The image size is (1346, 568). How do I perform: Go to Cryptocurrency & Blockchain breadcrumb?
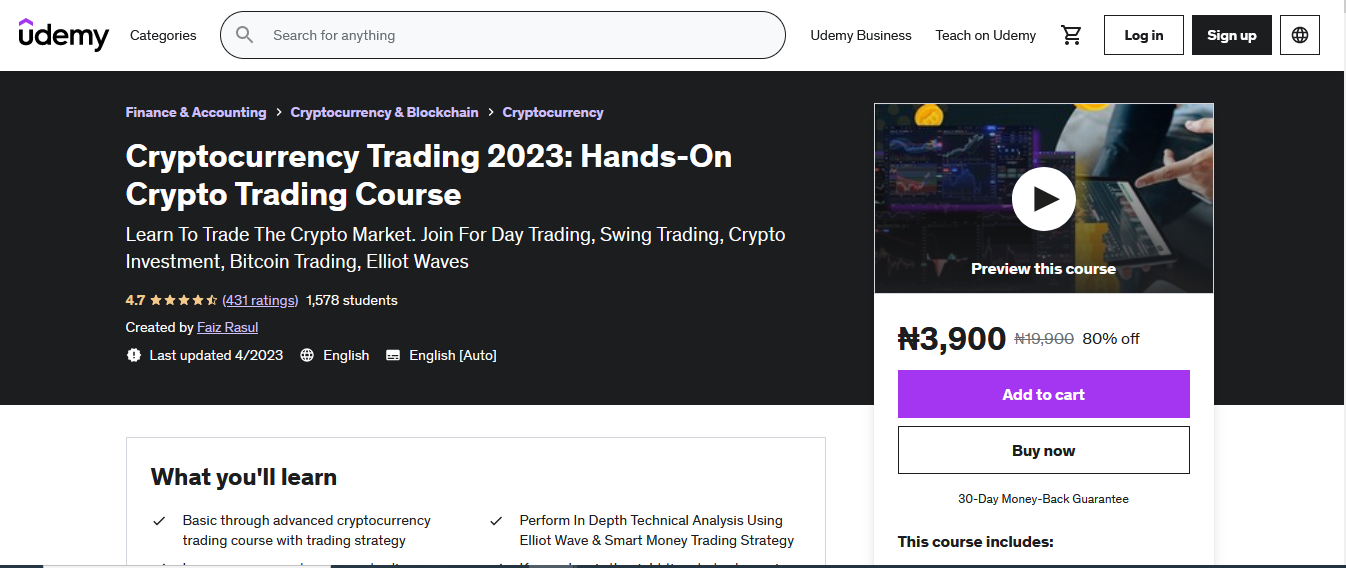pos(385,112)
